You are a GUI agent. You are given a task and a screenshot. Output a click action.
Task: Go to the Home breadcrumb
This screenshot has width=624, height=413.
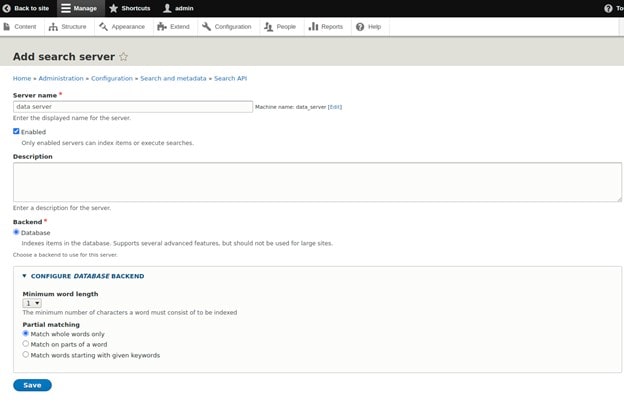click(22, 78)
